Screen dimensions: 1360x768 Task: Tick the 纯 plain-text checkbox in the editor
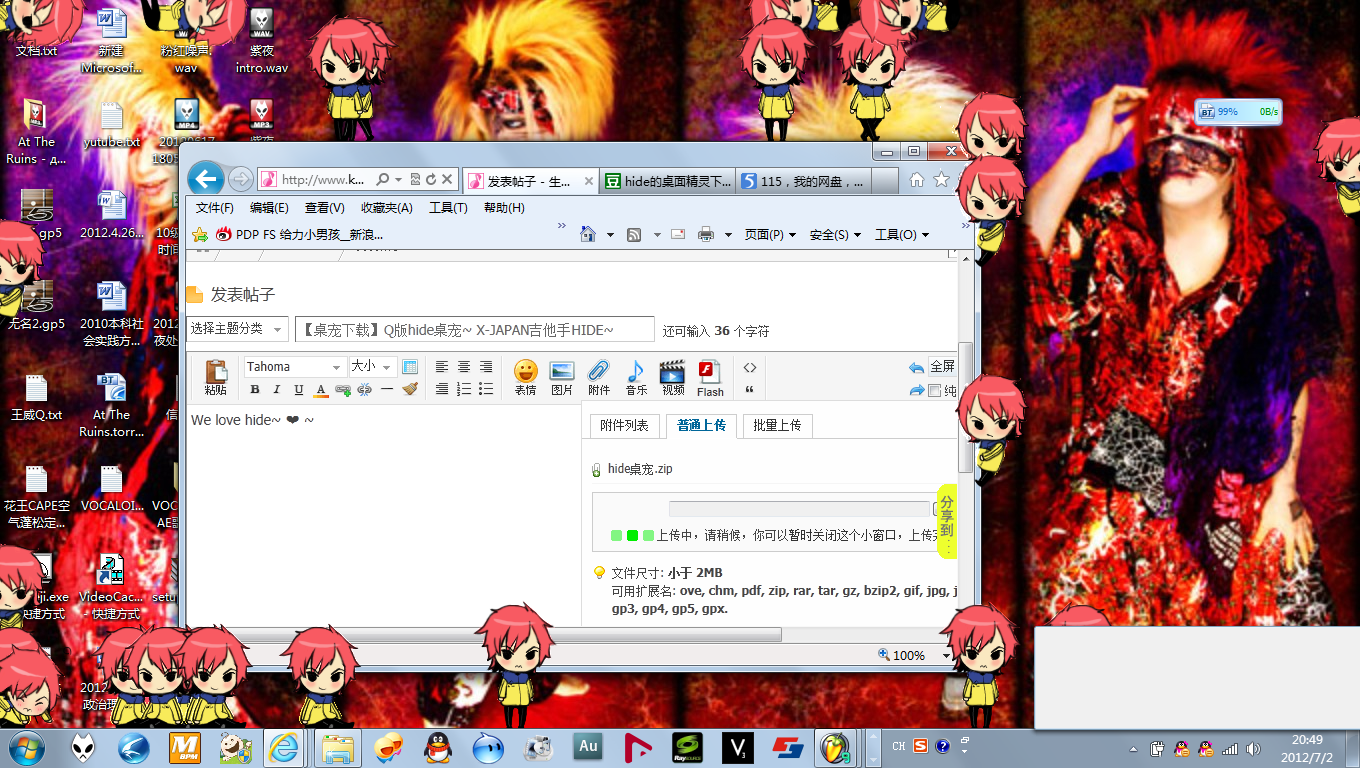[935, 391]
